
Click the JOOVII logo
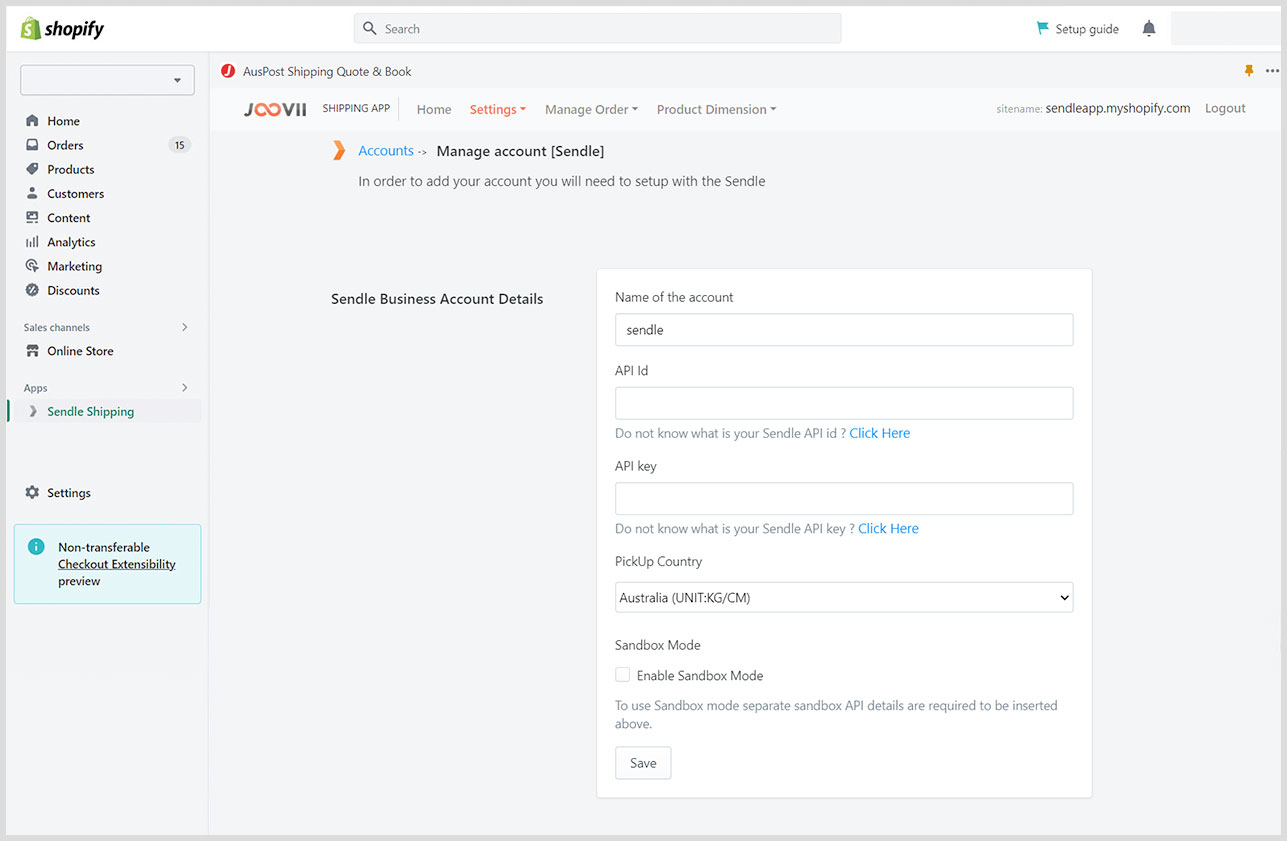275,109
